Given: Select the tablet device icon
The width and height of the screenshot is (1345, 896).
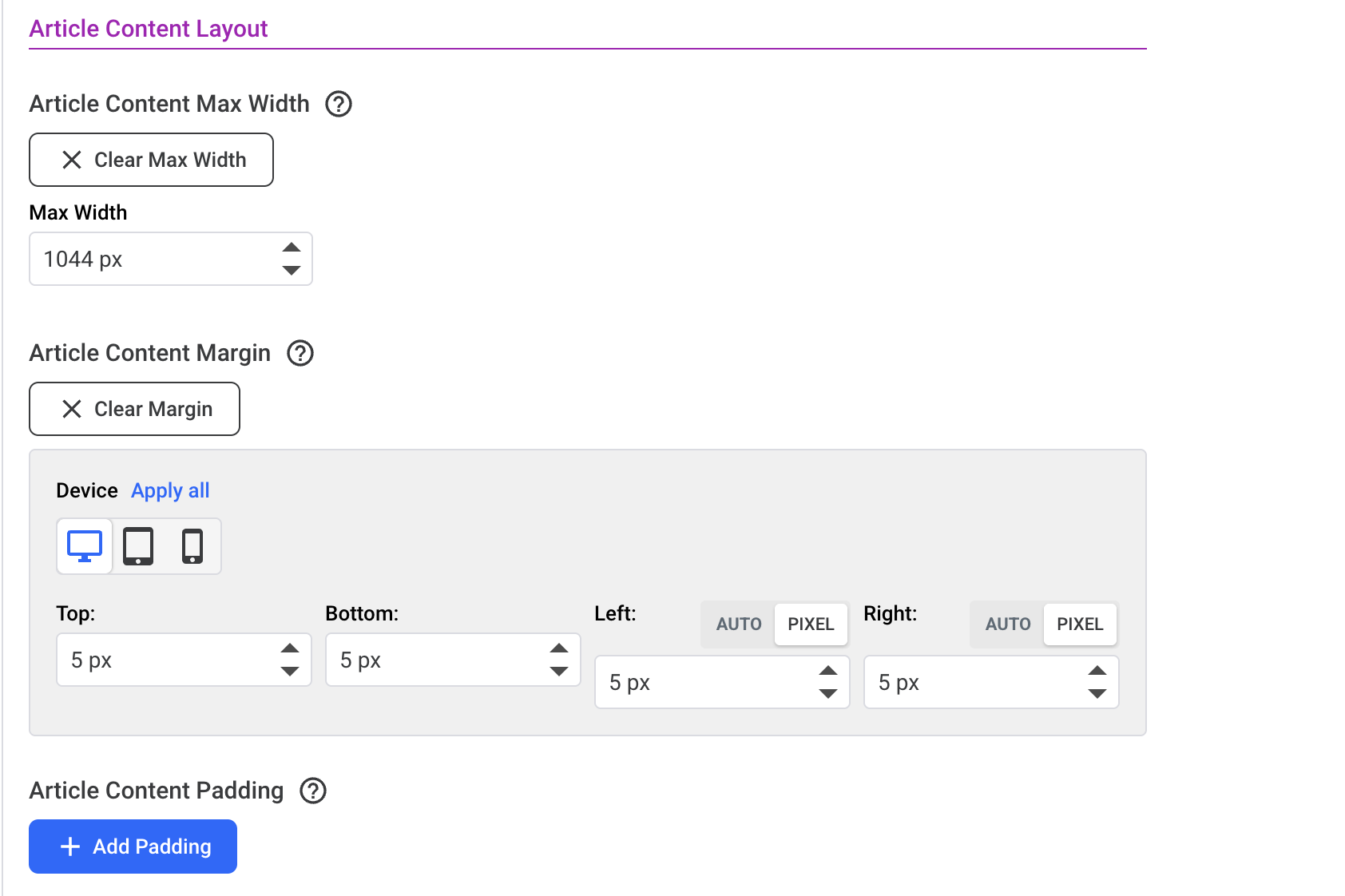Looking at the screenshot, I should tap(138, 546).
